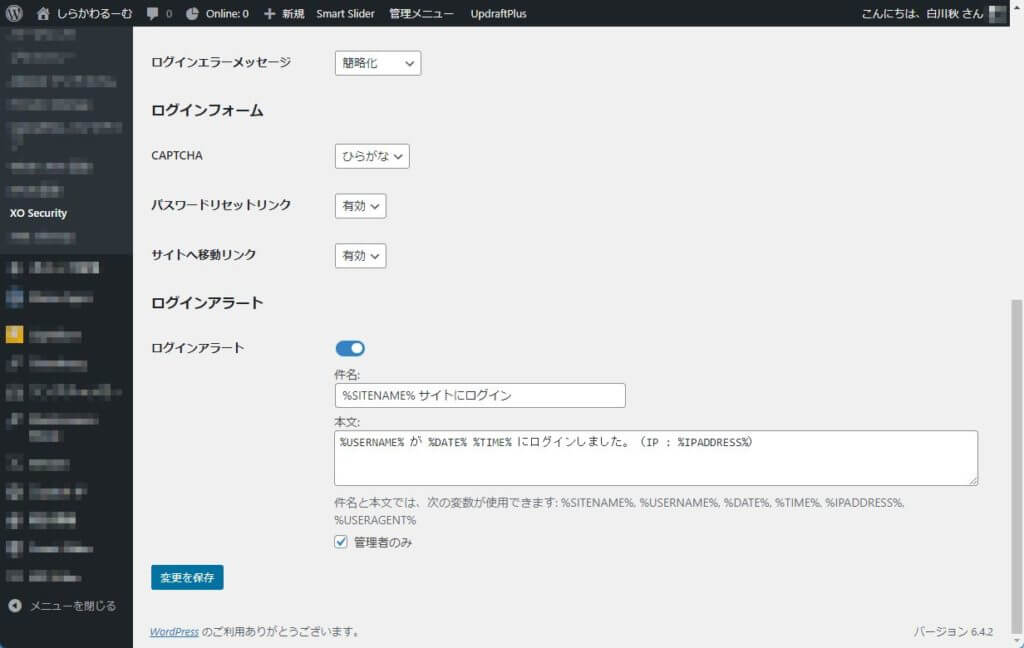Screen dimensions: 1024x648
Task: Open UpdraftPlus in the admin bar
Action: [x=498, y=14]
